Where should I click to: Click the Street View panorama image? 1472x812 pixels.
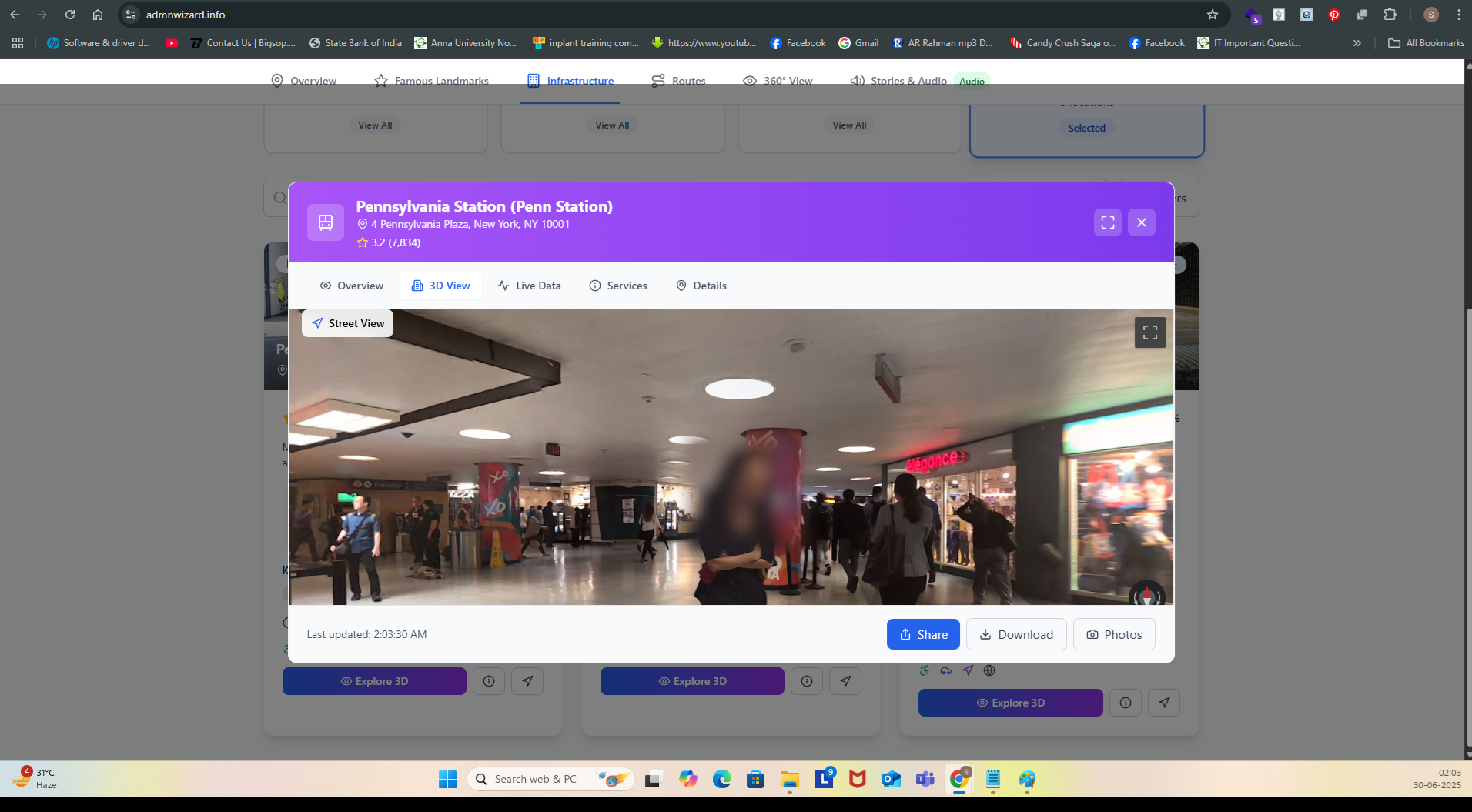coord(731,457)
